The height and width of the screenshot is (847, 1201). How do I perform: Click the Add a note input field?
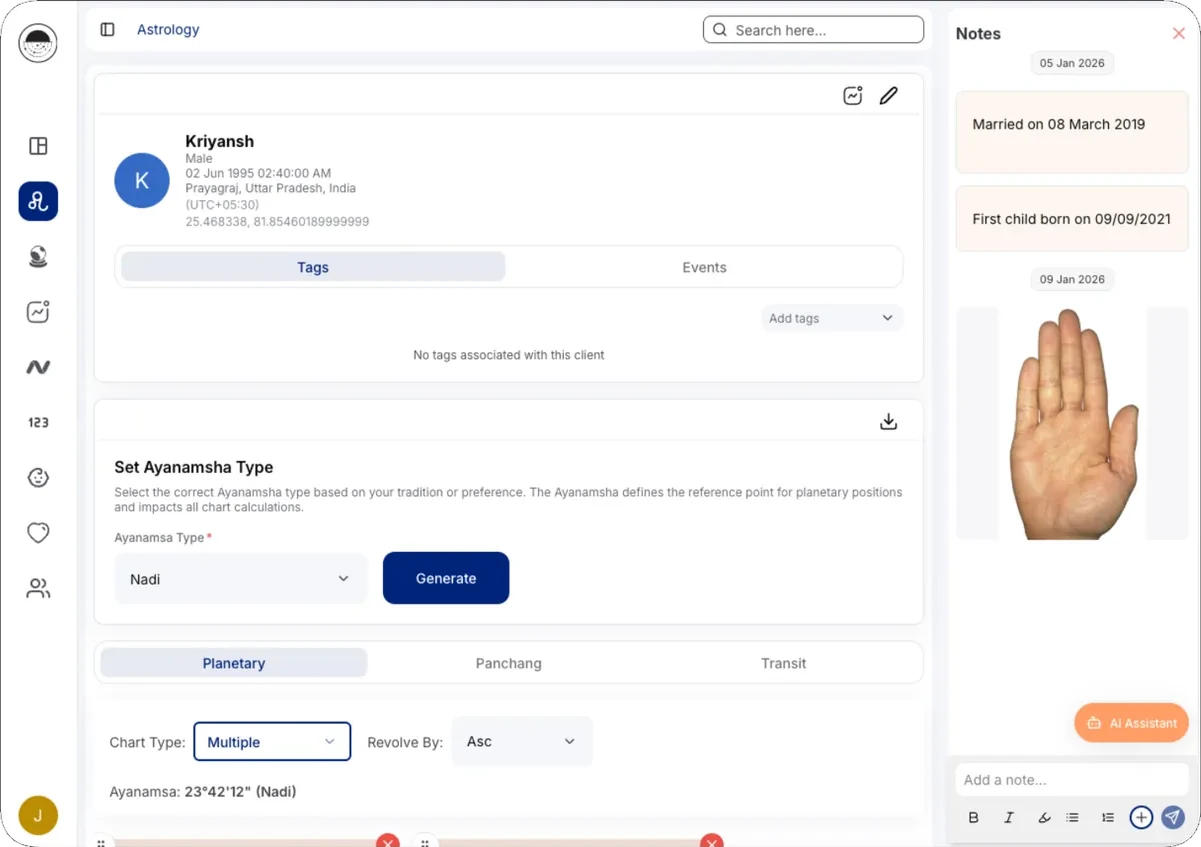[1072, 780]
